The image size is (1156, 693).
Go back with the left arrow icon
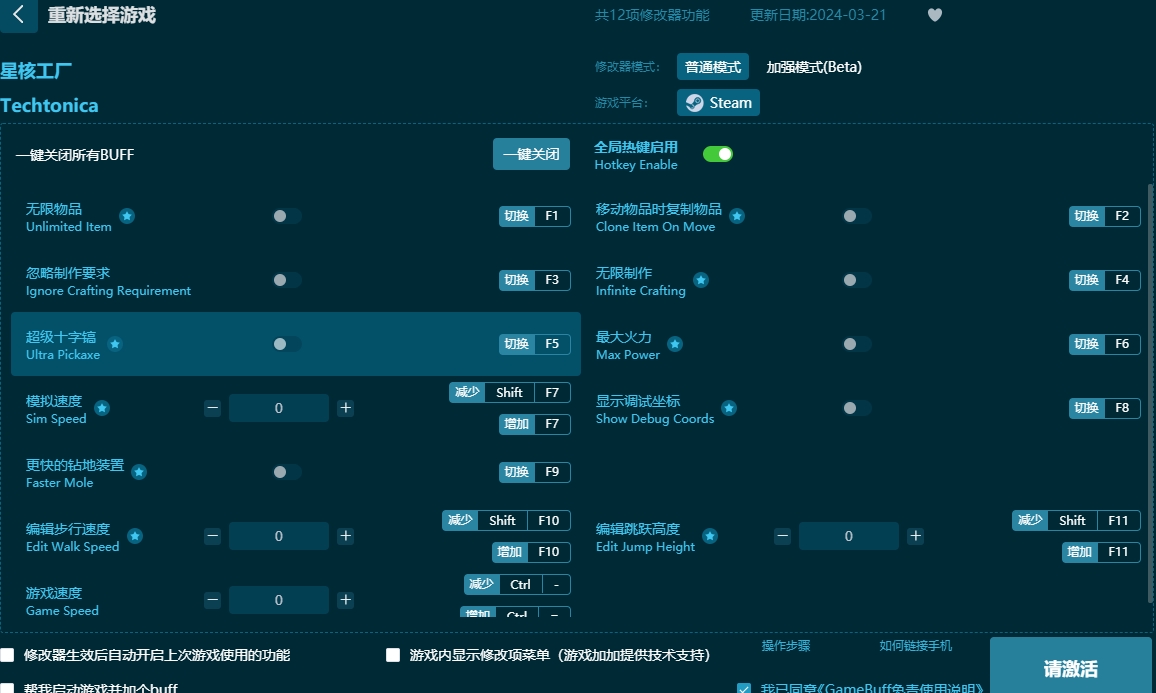click(x=18, y=15)
